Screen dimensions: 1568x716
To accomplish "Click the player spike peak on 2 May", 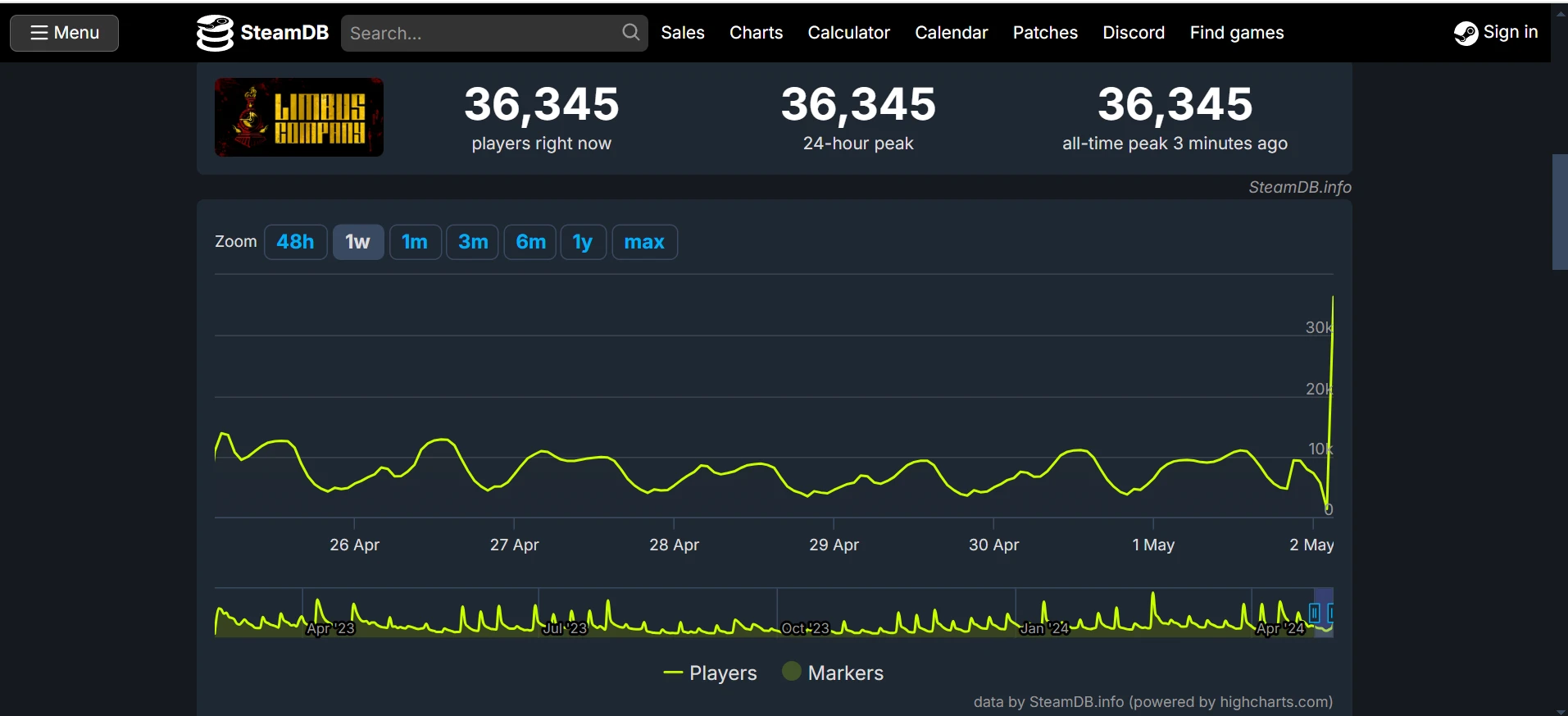I will pyautogui.click(x=1333, y=298).
